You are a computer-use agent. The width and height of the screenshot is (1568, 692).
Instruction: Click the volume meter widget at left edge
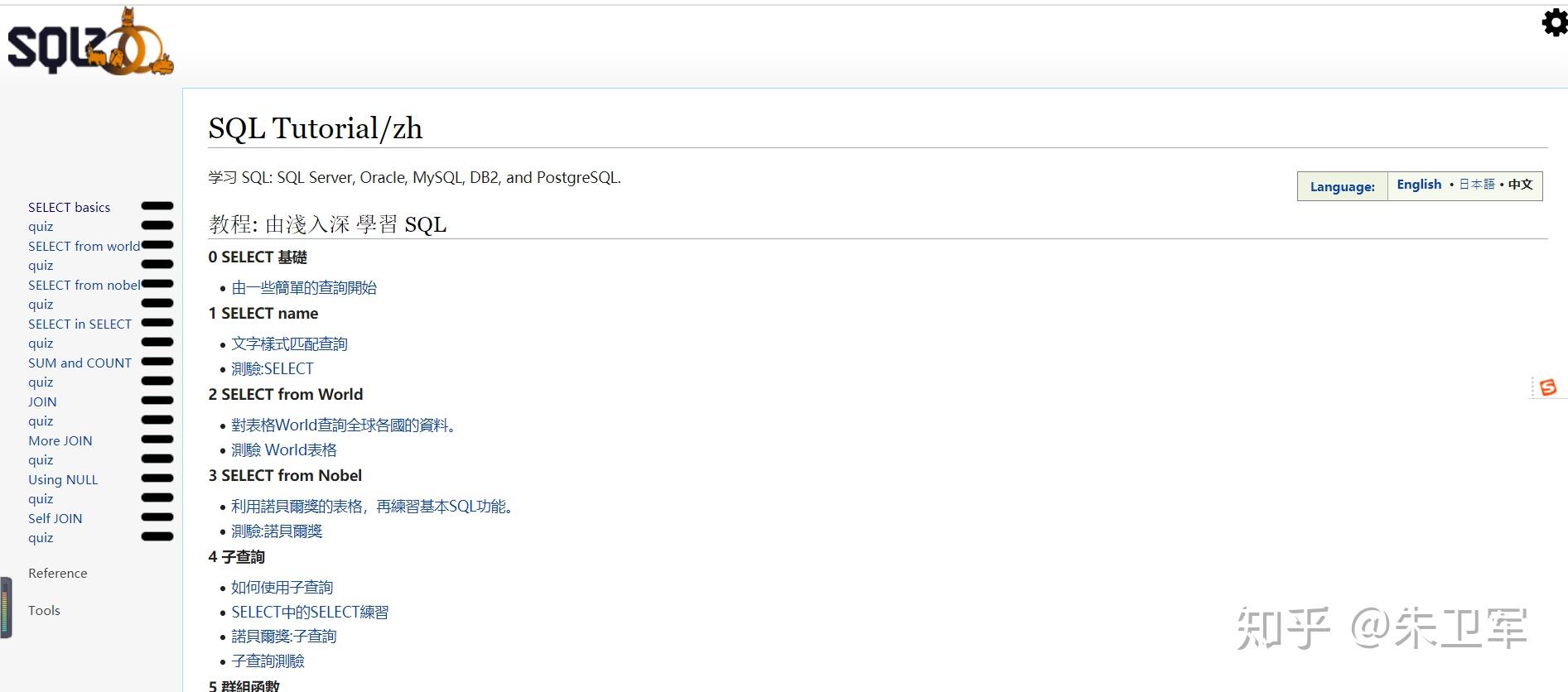(6, 608)
